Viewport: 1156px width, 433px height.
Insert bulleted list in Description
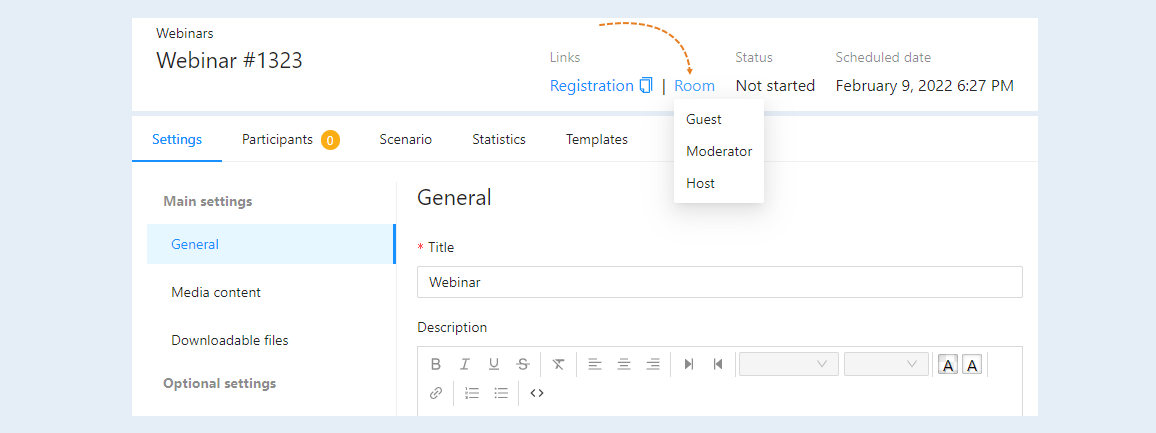coord(501,393)
